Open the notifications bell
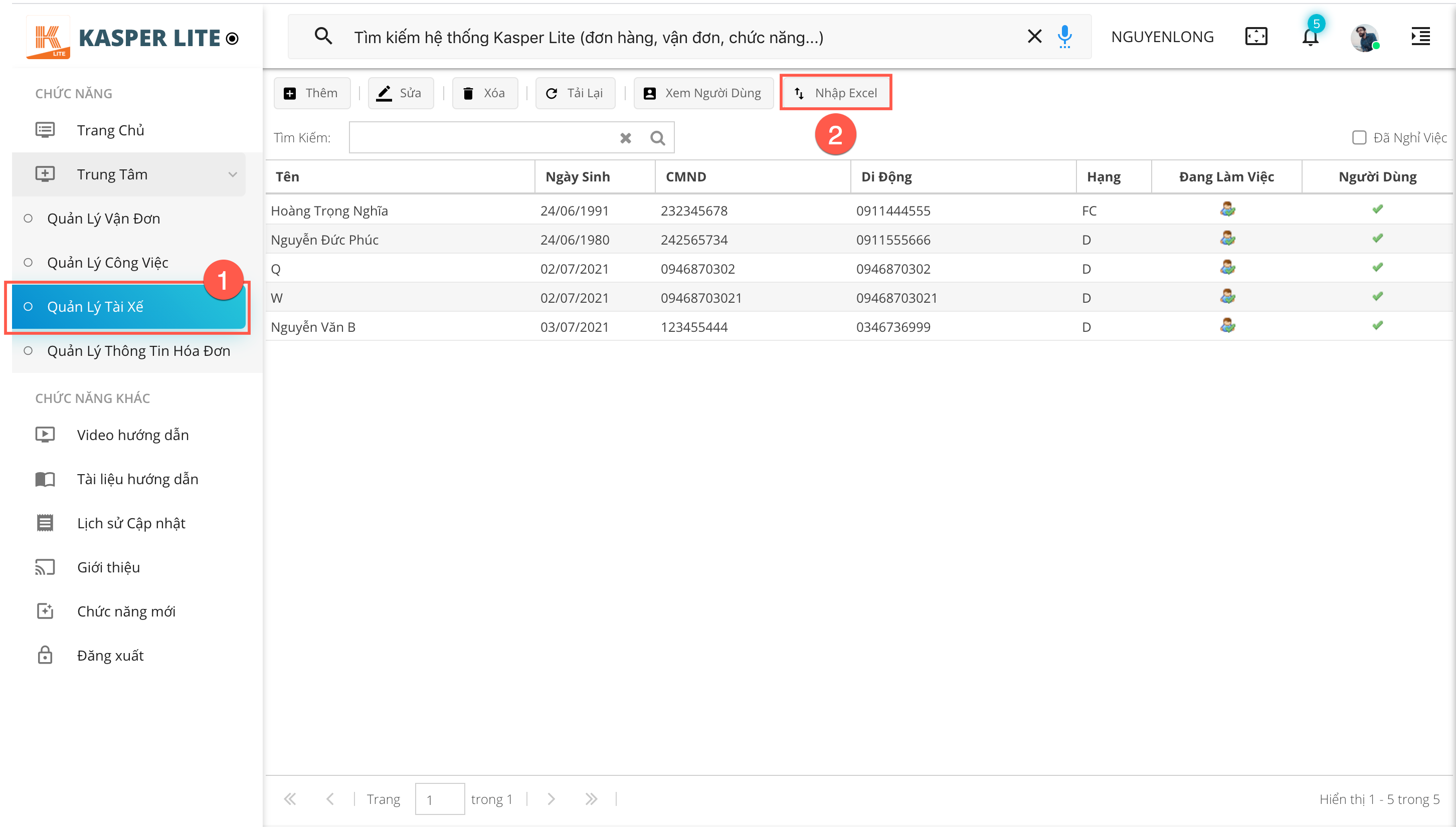 [1310, 38]
